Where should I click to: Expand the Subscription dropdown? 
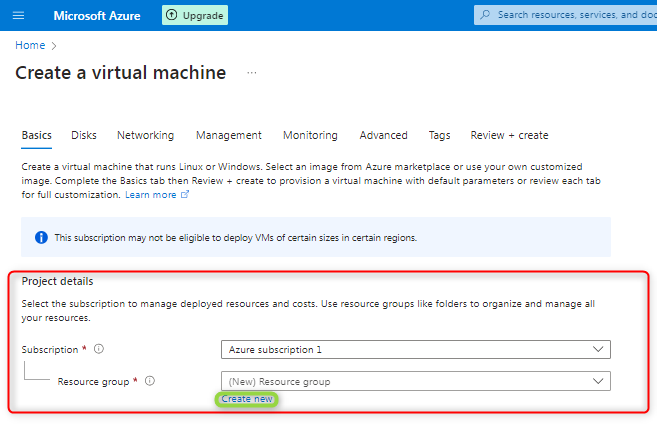[415, 349]
